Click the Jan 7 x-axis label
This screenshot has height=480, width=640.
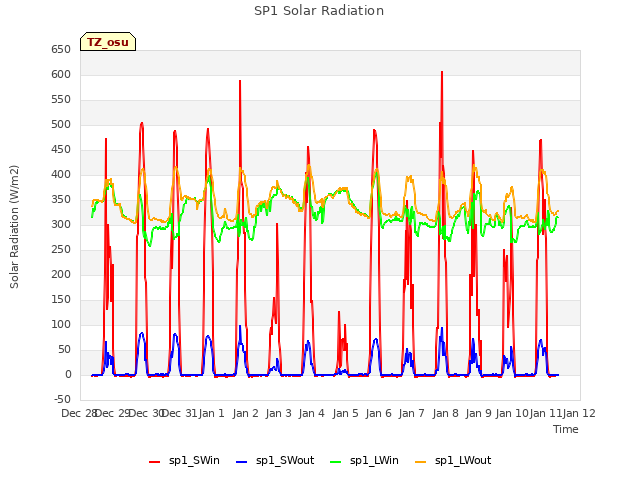point(412,413)
